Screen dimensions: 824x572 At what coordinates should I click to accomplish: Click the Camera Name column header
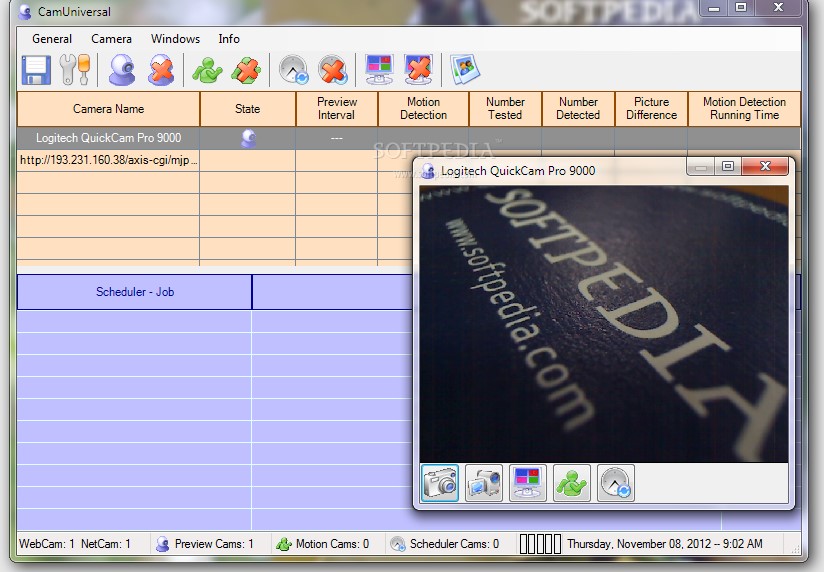(x=108, y=109)
